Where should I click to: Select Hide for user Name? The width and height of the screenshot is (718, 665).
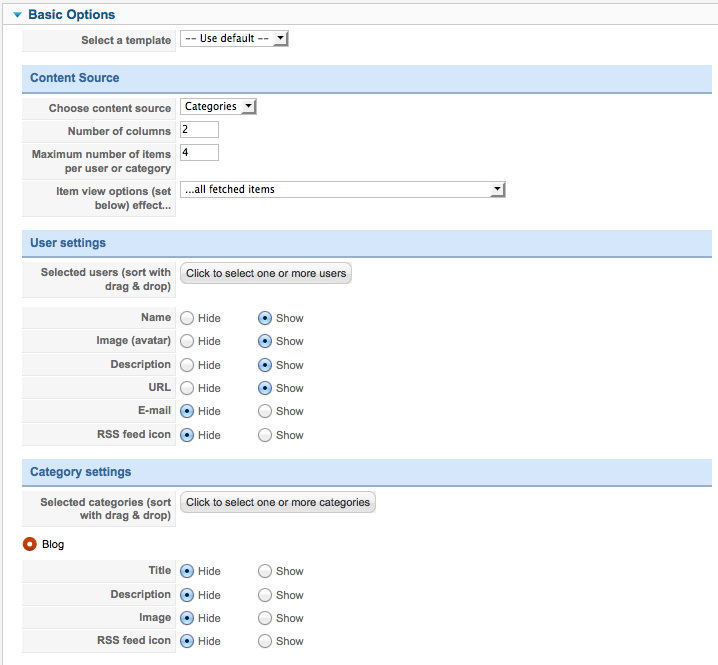(187, 318)
